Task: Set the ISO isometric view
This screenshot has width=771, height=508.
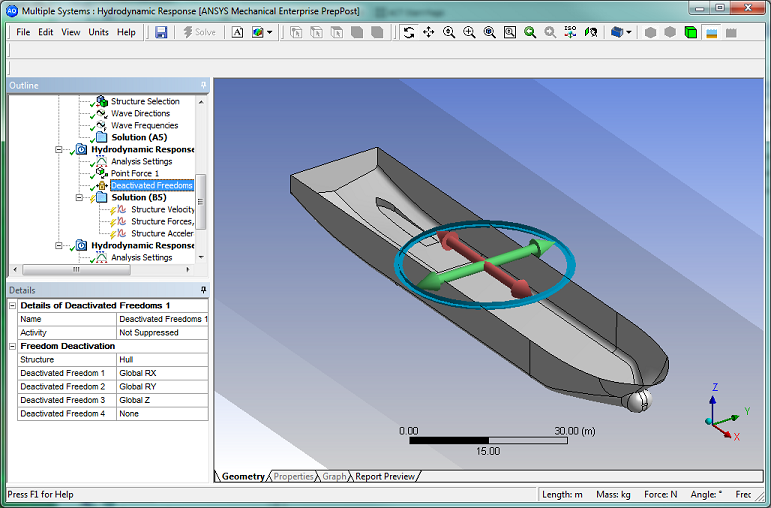Action: click(x=570, y=32)
